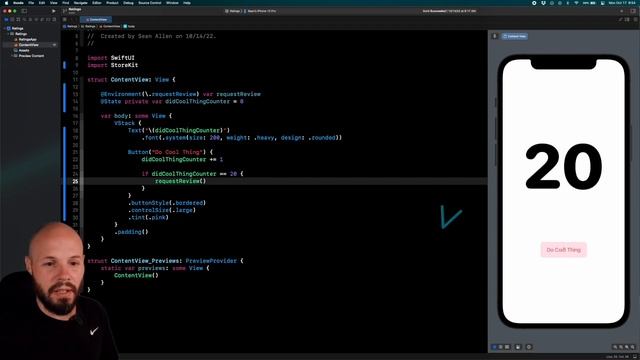Click the Run play button in Xcode toolbar
Viewport: 640px width, 360px height.
(x=53, y=11)
